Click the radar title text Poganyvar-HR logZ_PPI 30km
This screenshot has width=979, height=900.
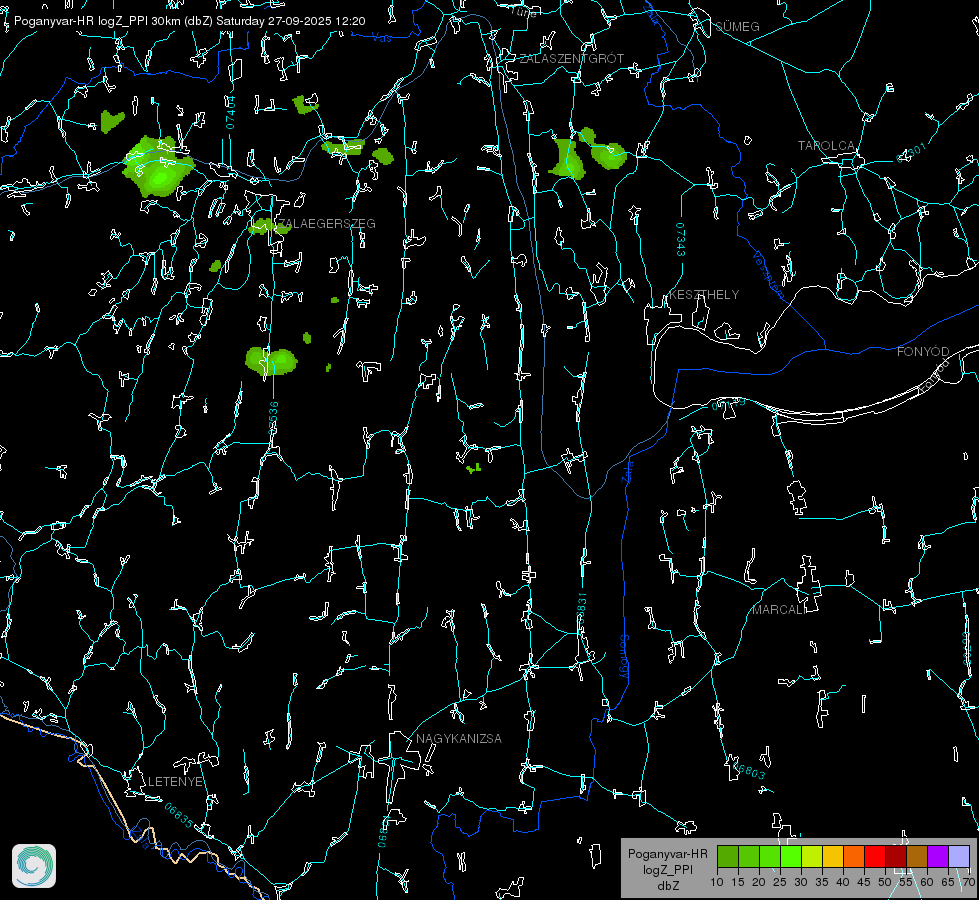pyautogui.click(x=95, y=21)
